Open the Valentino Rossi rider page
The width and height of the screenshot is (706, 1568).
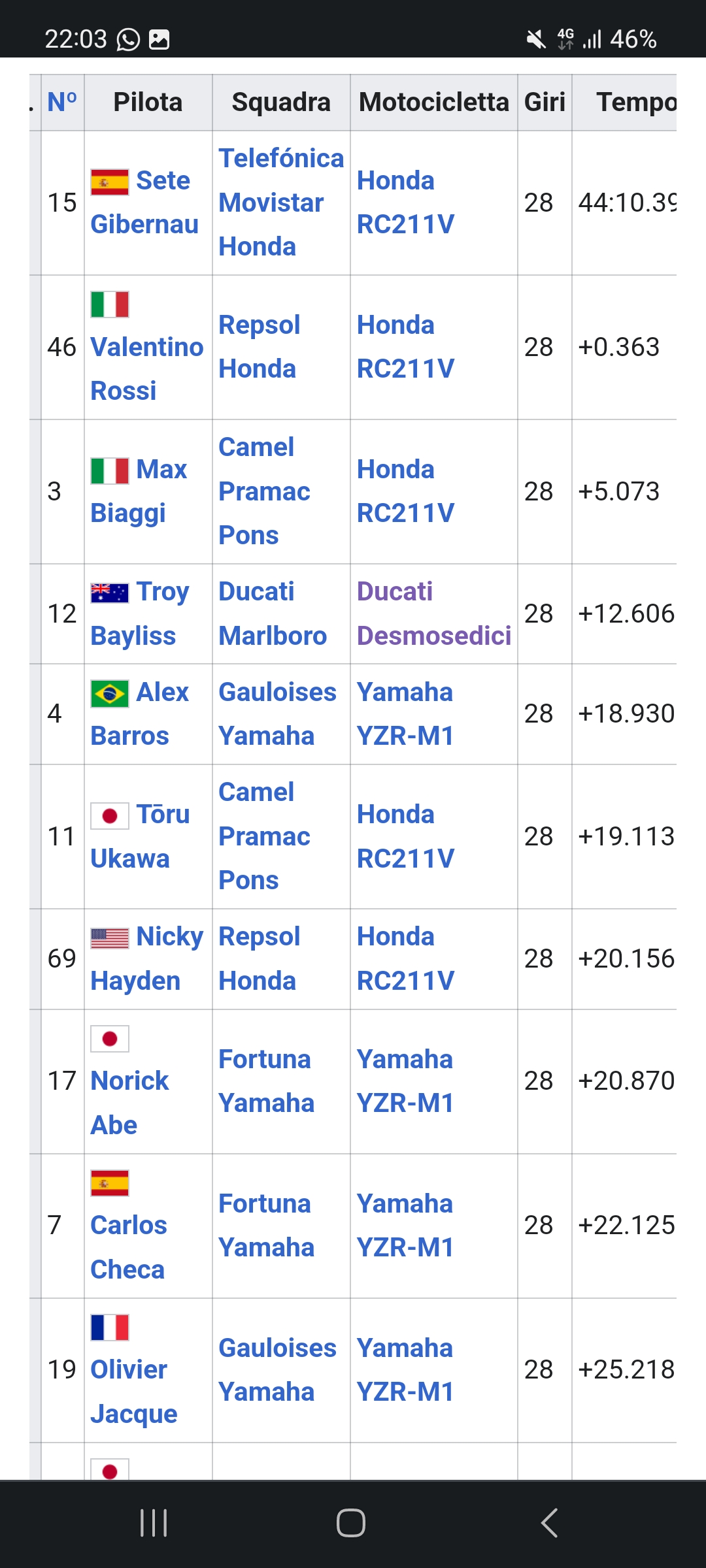[147, 369]
